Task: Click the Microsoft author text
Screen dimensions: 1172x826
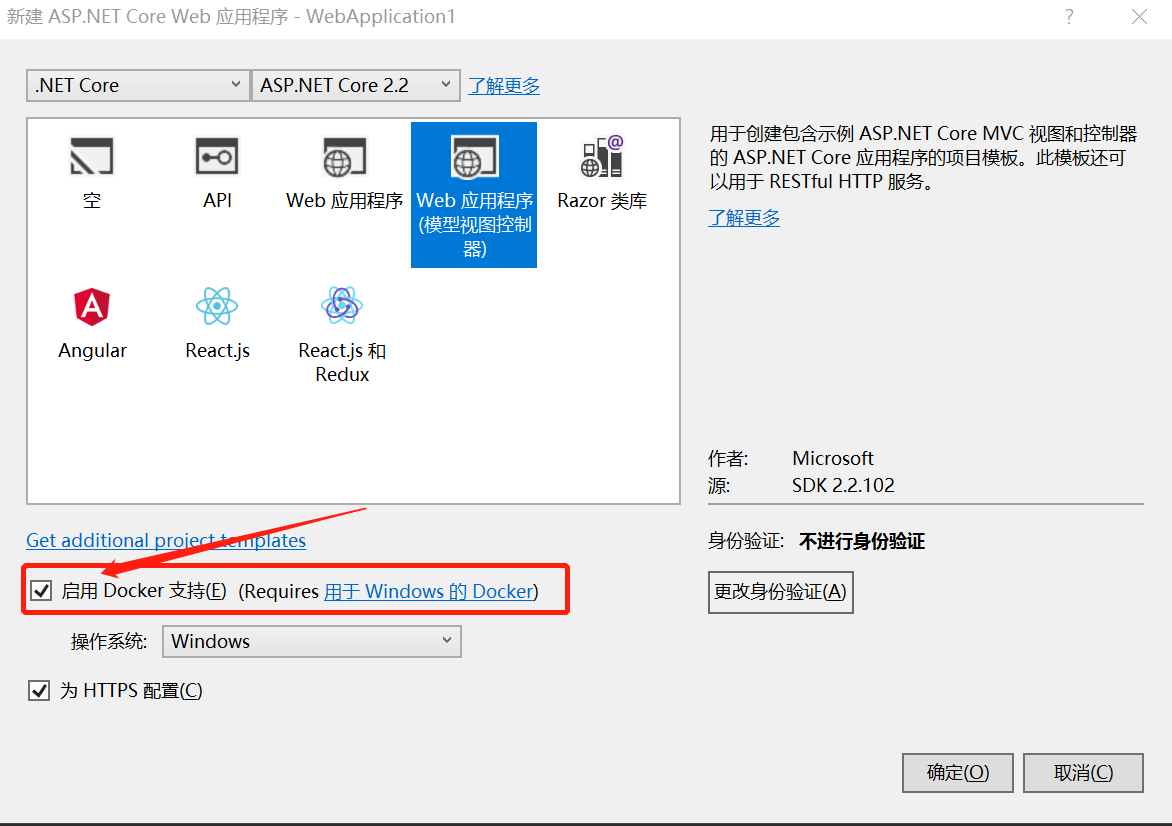Action: [x=833, y=458]
